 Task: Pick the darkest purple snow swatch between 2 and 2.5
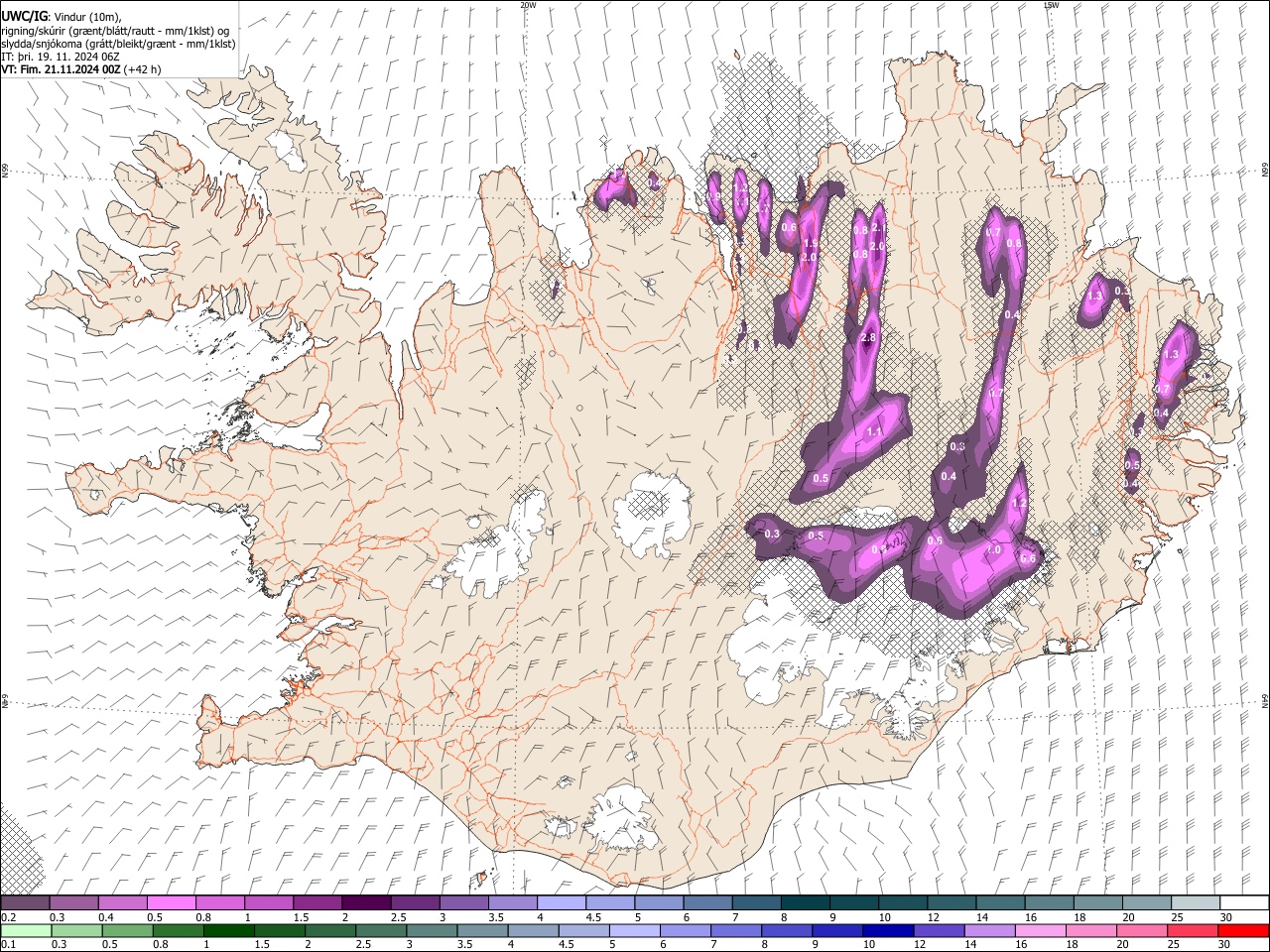366,903
